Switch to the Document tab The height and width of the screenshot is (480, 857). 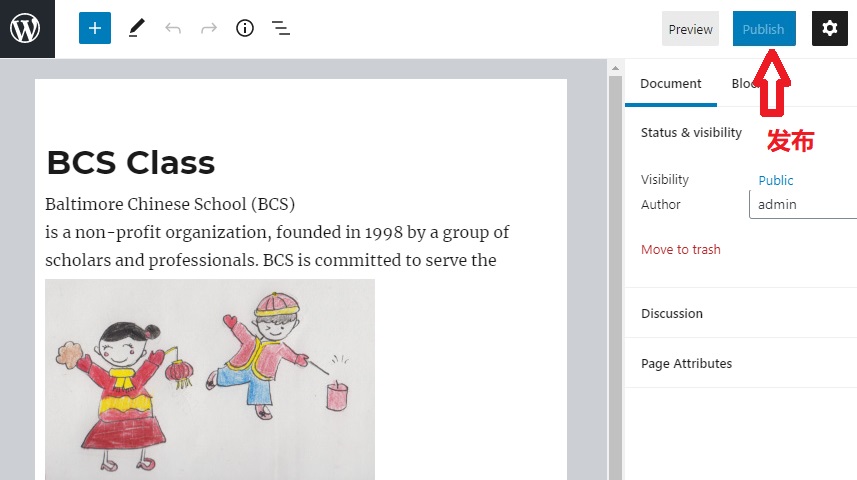(670, 84)
